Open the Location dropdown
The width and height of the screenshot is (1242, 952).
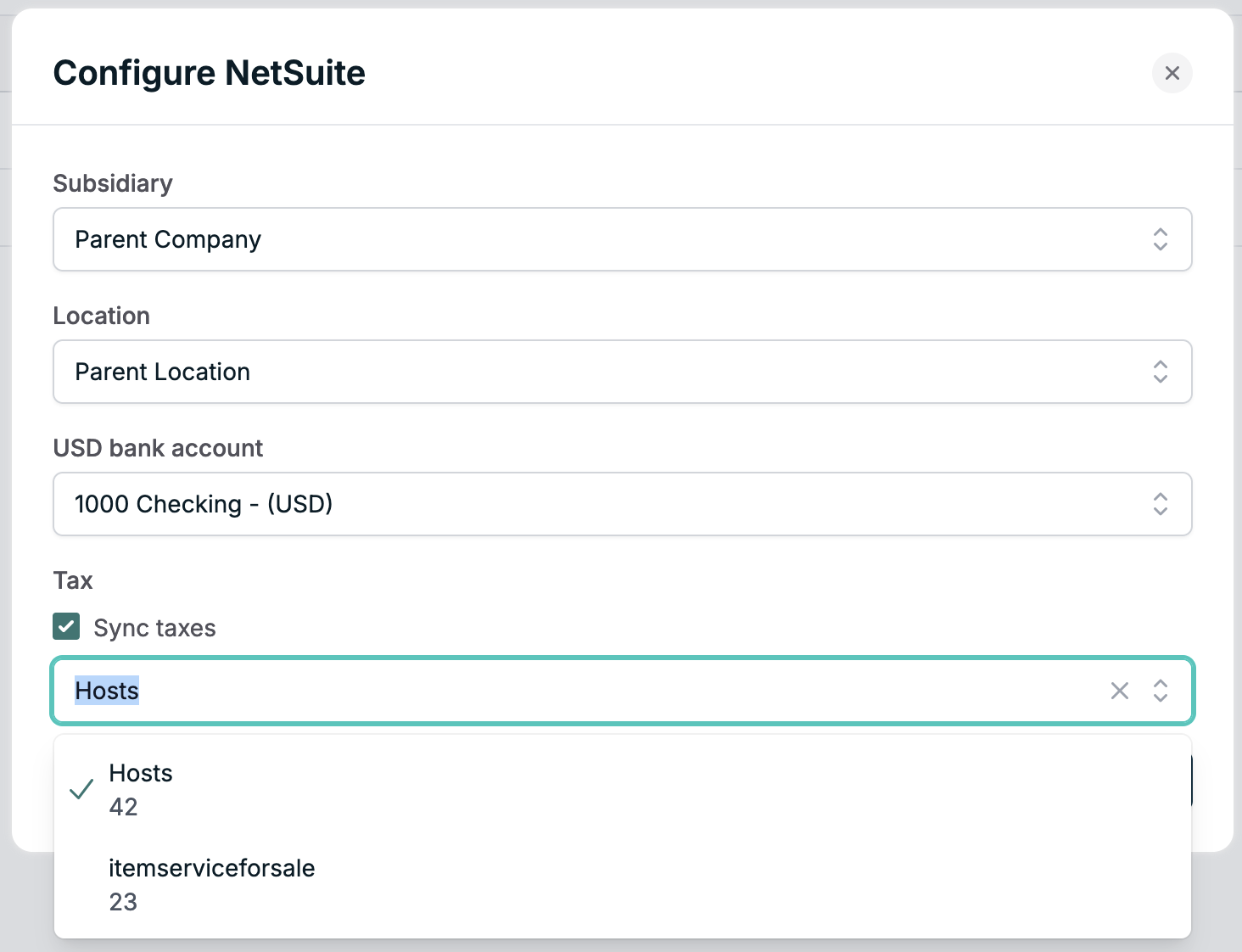[623, 372]
